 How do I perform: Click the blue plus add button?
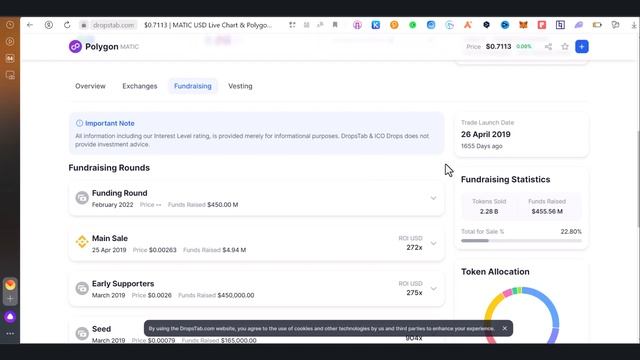[582, 47]
